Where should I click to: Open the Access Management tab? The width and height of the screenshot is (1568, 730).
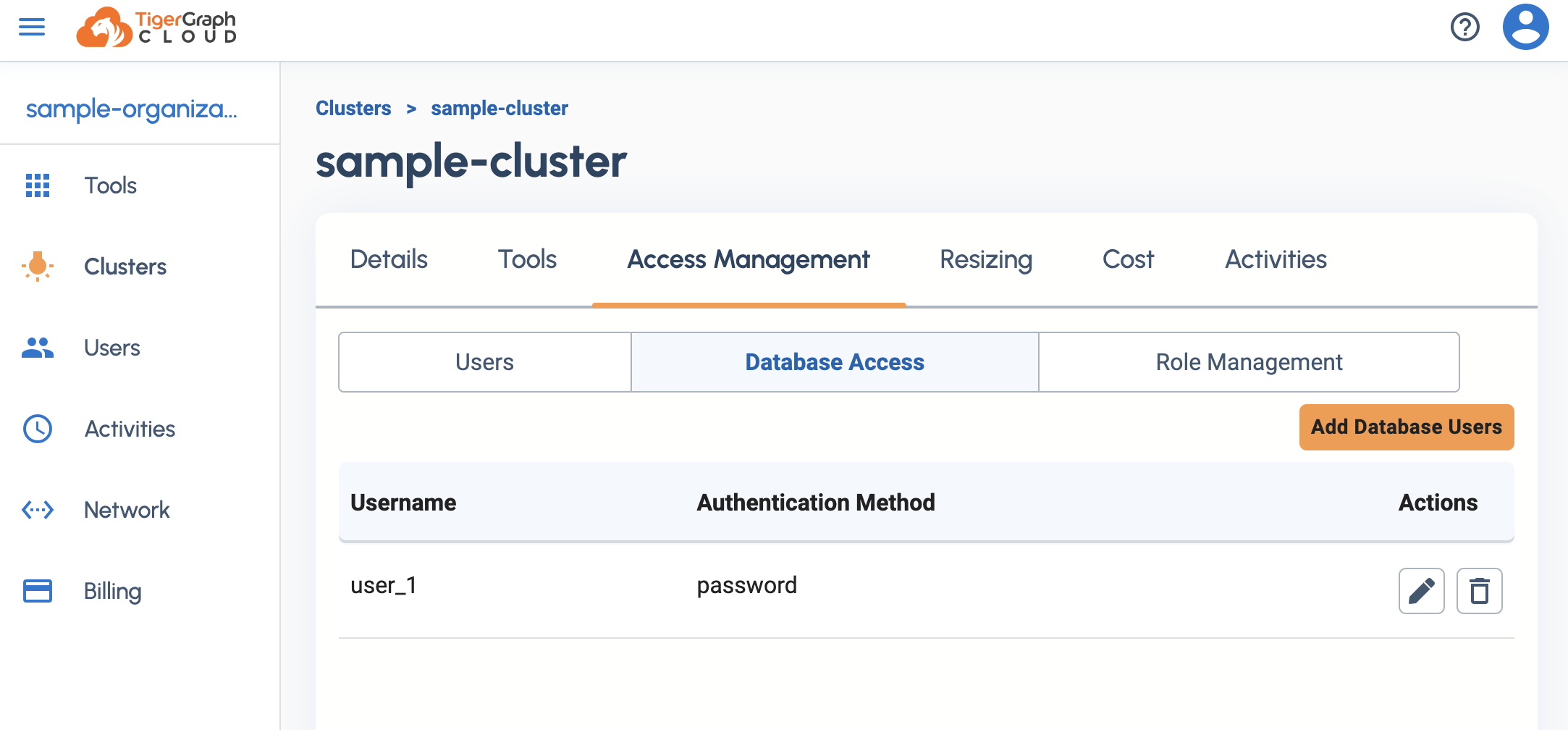pos(749,259)
